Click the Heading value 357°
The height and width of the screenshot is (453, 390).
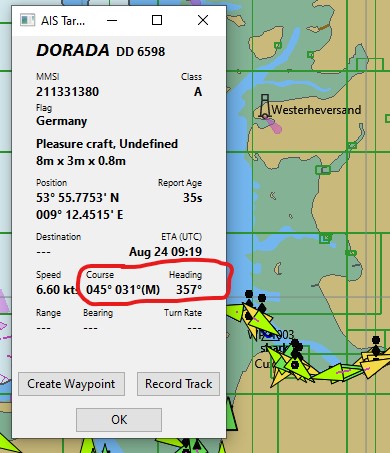189,290
